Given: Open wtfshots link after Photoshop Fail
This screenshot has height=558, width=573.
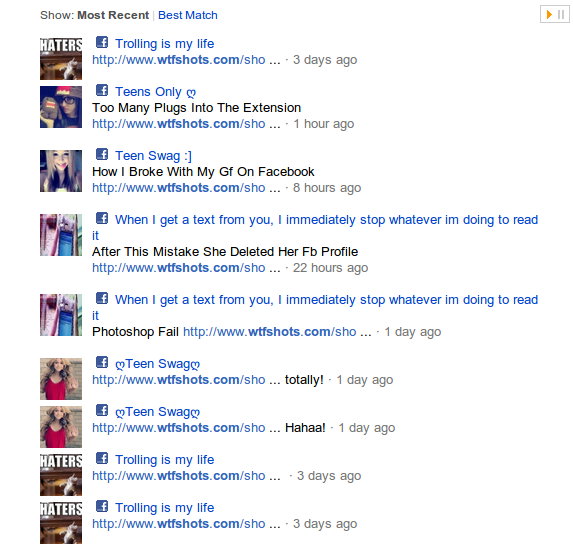Looking at the screenshot, I should 277,332.
